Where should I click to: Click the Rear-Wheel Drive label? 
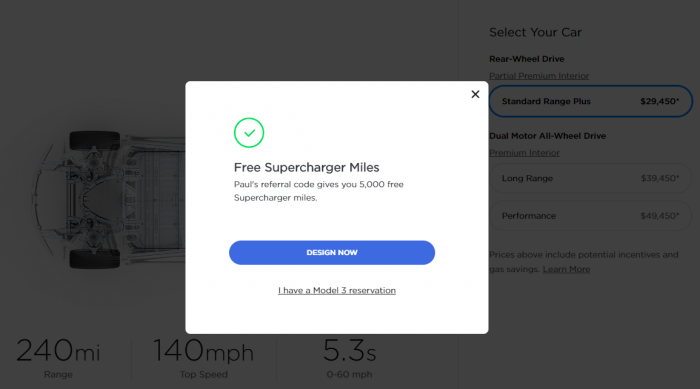pyautogui.click(x=526, y=59)
